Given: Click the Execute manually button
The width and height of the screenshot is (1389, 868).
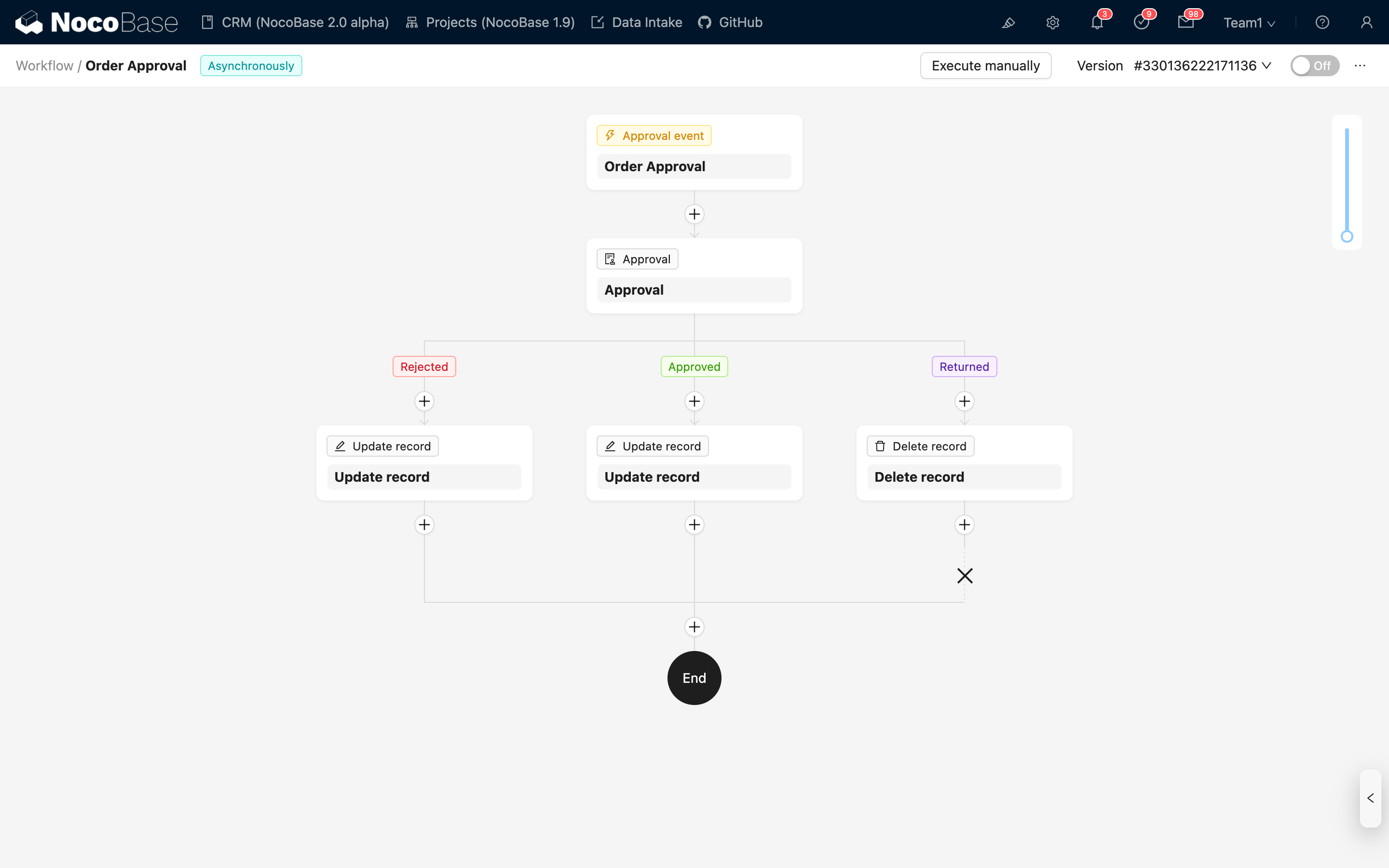Looking at the screenshot, I should tap(985, 66).
